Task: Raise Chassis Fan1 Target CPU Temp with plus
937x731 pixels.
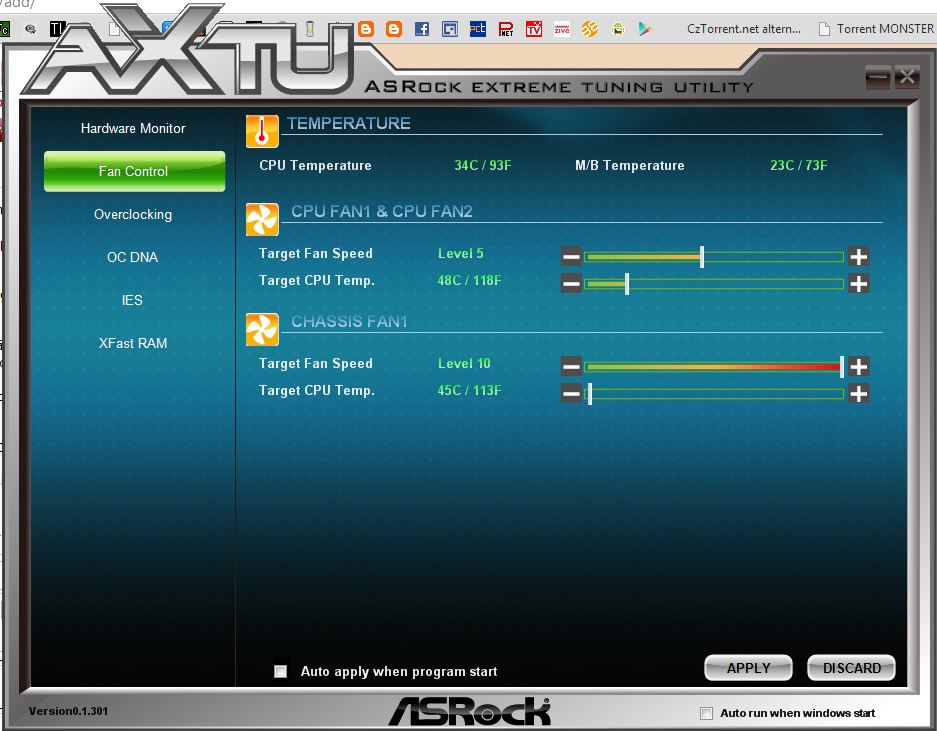Action: tap(859, 393)
